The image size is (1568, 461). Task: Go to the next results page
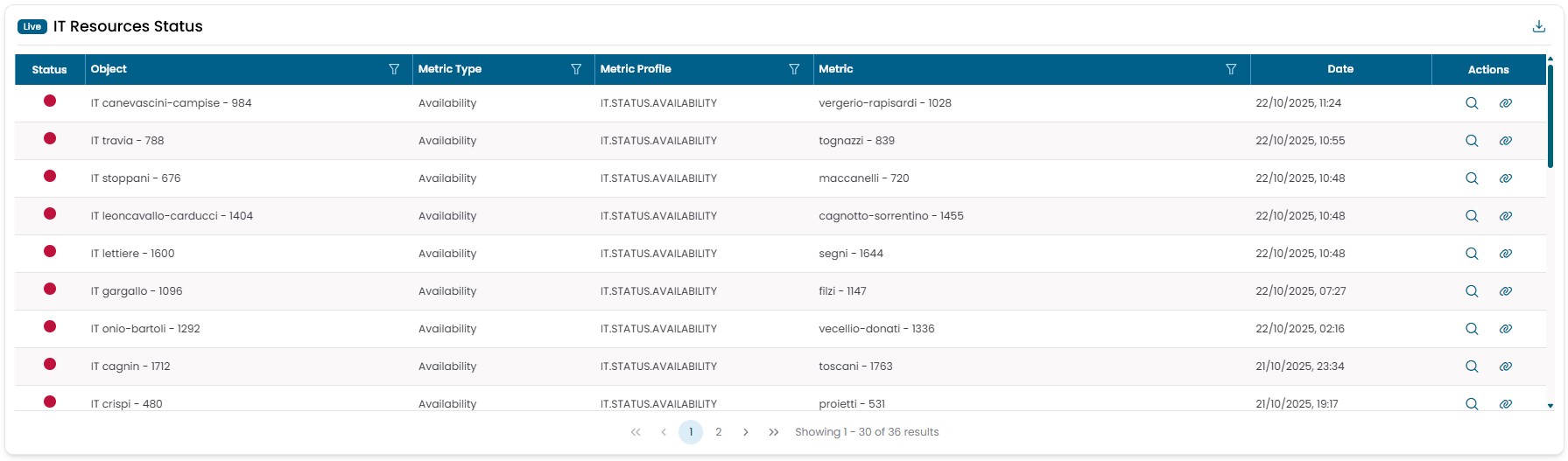tap(745, 432)
